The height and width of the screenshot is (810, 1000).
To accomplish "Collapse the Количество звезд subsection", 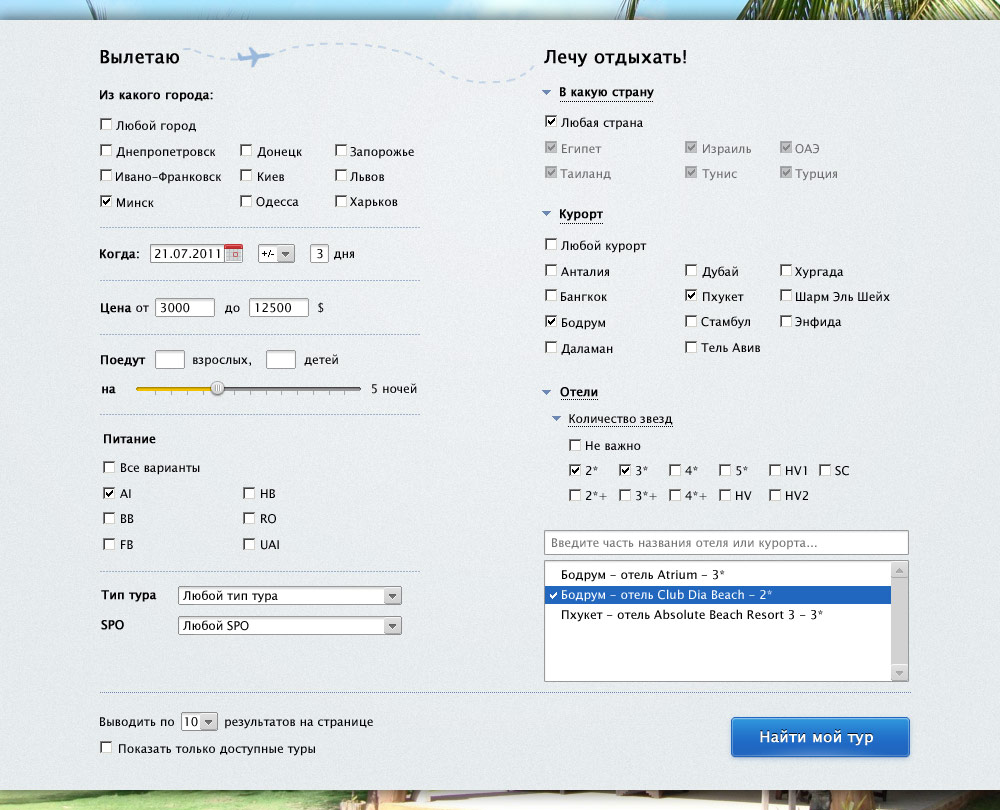I will point(557,419).
